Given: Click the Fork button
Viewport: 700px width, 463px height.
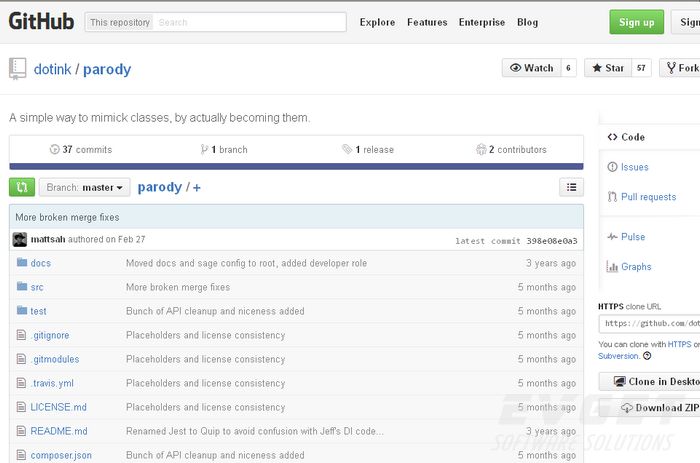Looking at the screenshot, I should tap(680, 68).
